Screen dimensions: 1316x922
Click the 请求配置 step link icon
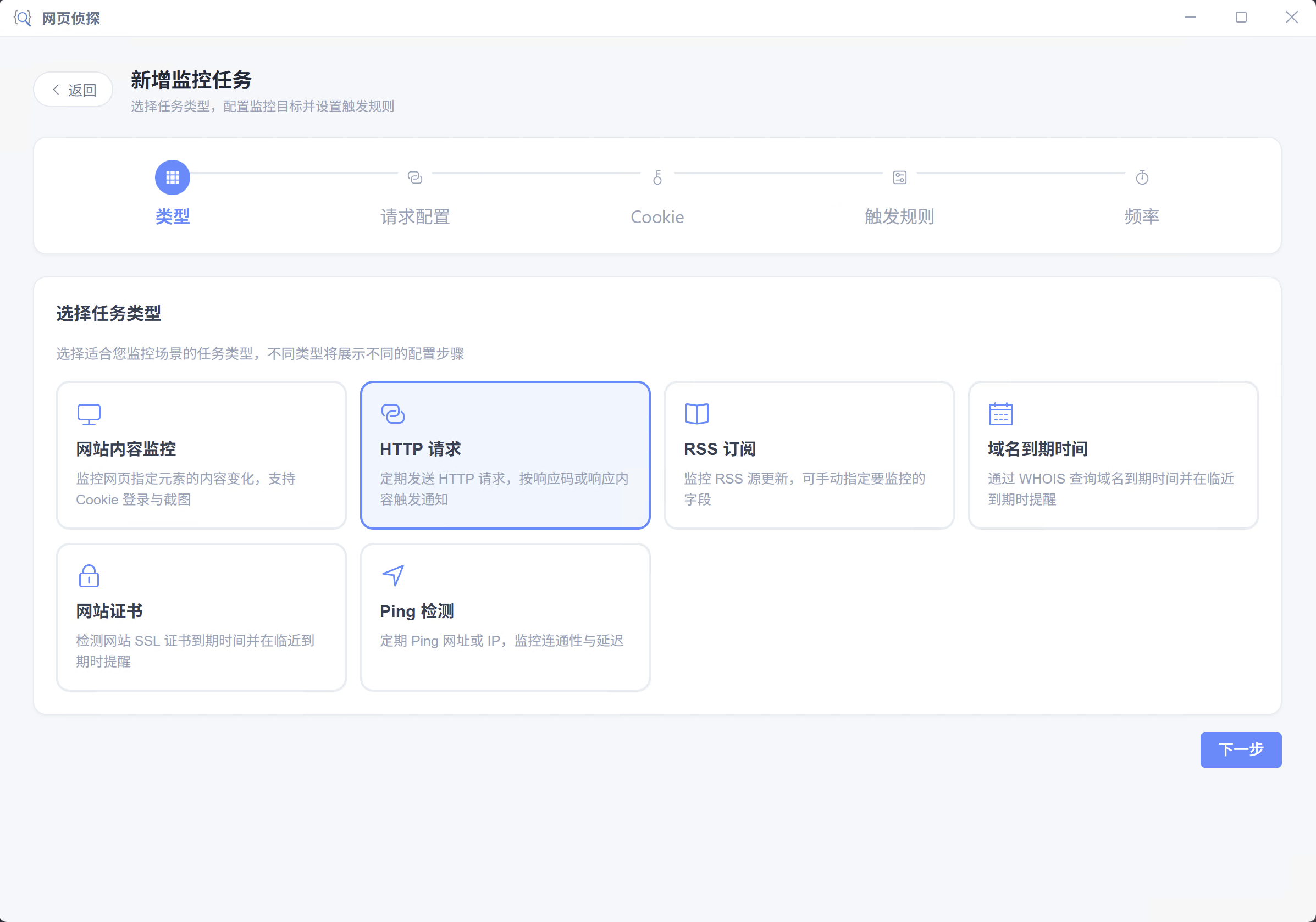coord(415,177)
